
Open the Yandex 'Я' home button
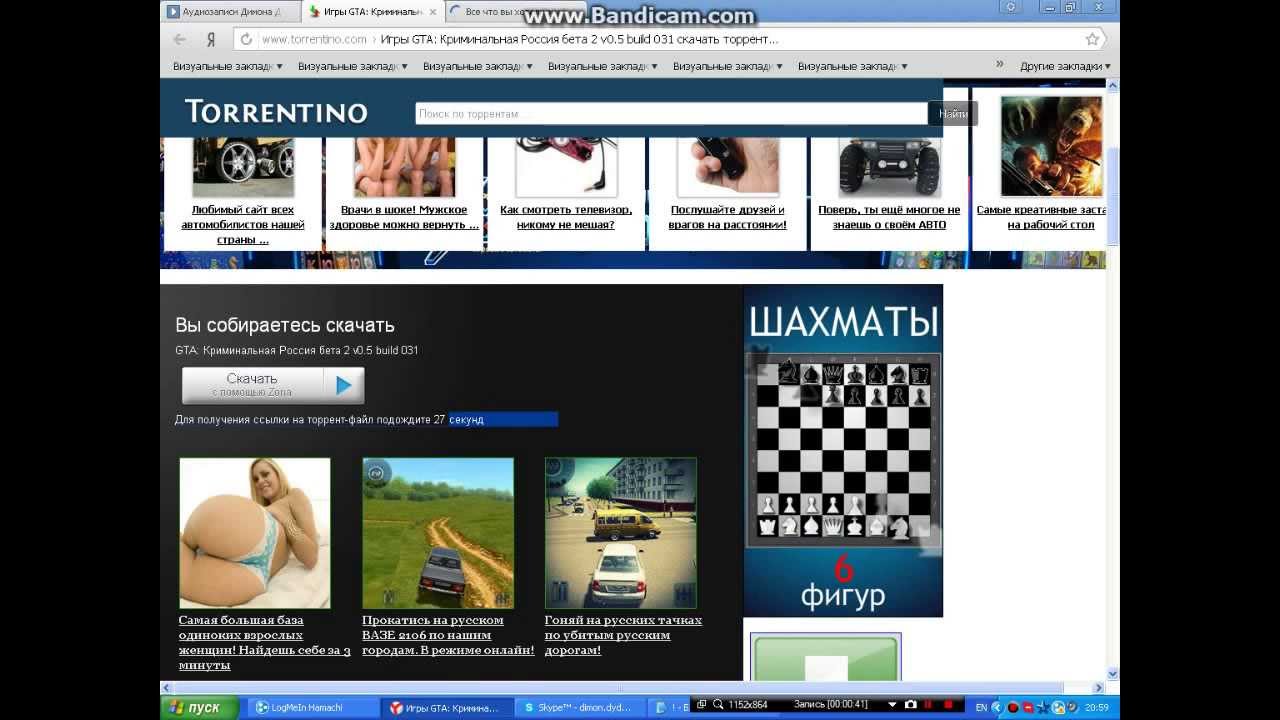211,40
